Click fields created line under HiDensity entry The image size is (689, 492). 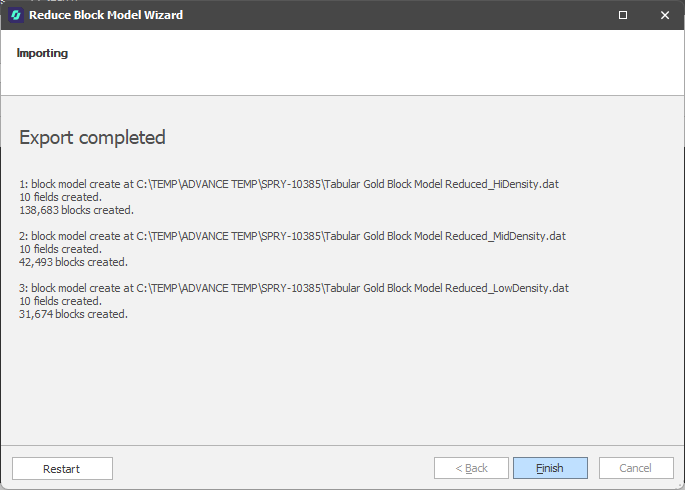[60, 197]
